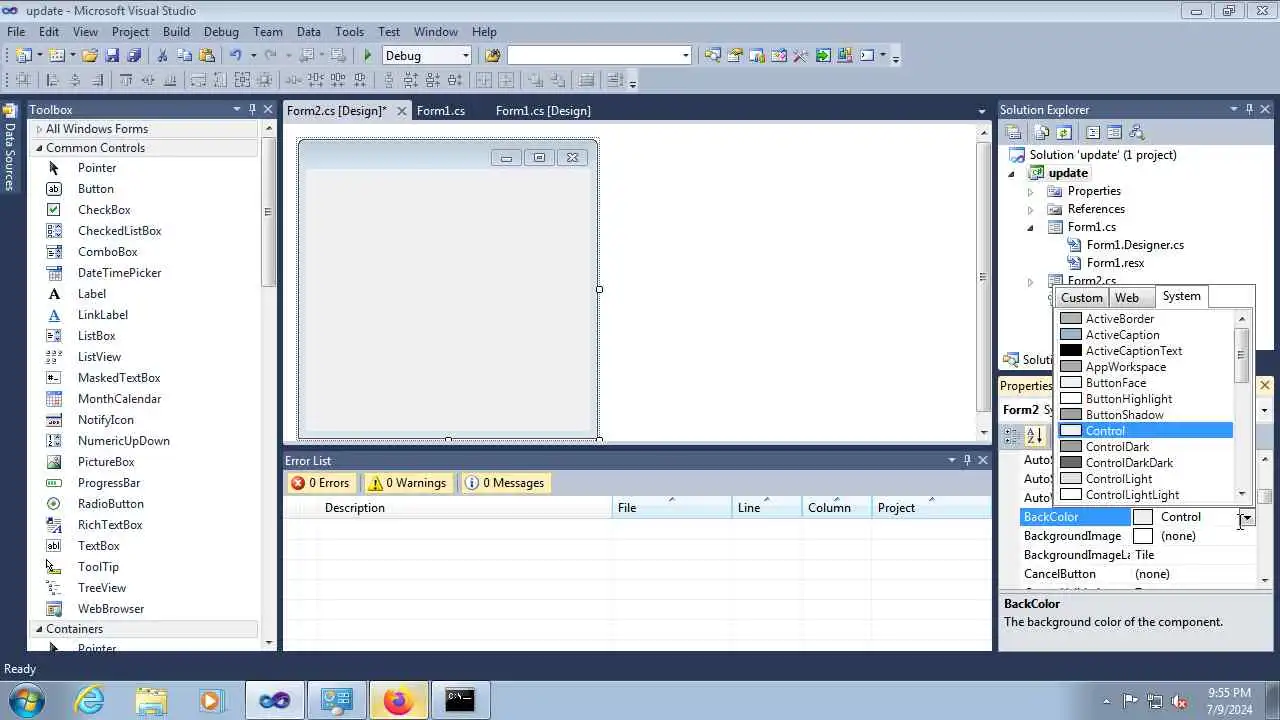The width and height of the screenshot is (1280, 720).
Task: Toggle the 0 Messages filter button
Action: [505, 483]
